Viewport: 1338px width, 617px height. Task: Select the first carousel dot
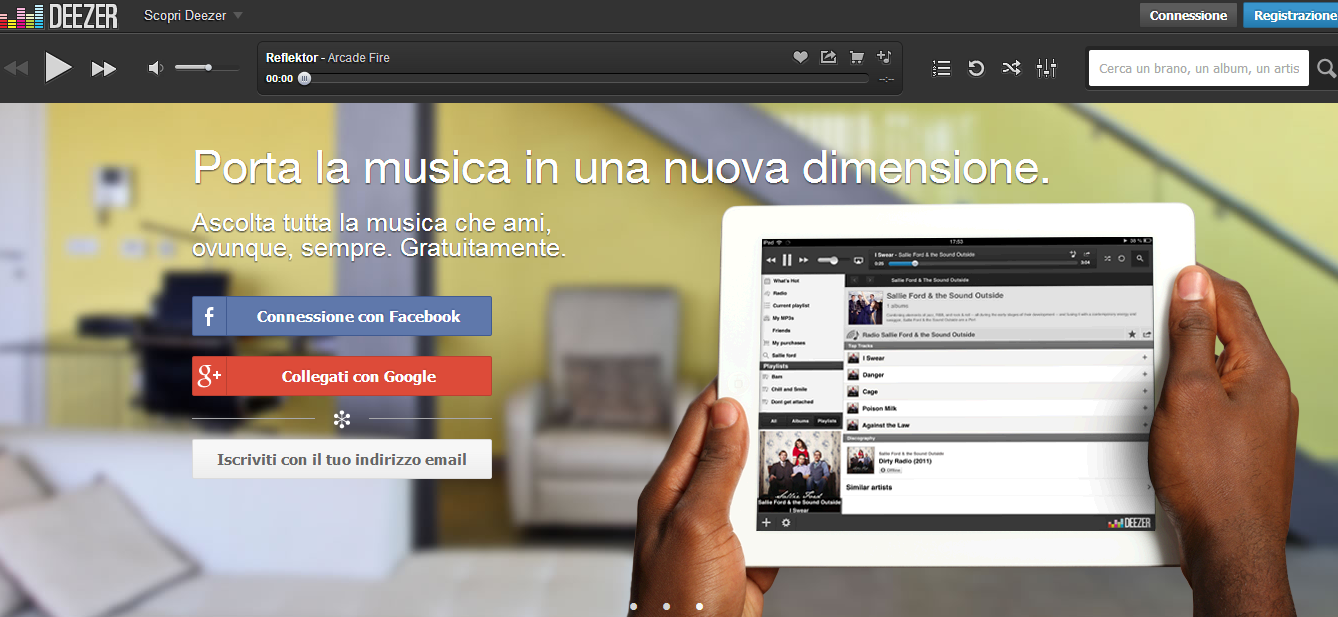633,606
